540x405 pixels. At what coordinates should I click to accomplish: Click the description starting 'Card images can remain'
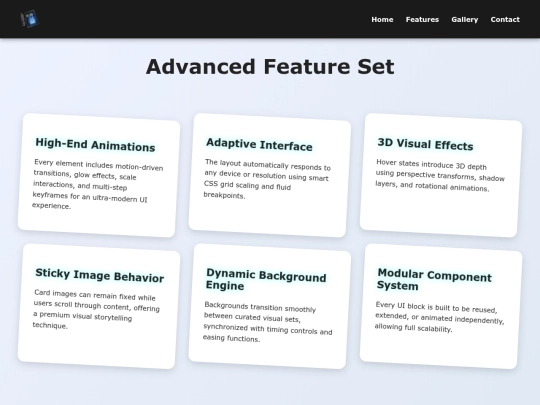96,309
